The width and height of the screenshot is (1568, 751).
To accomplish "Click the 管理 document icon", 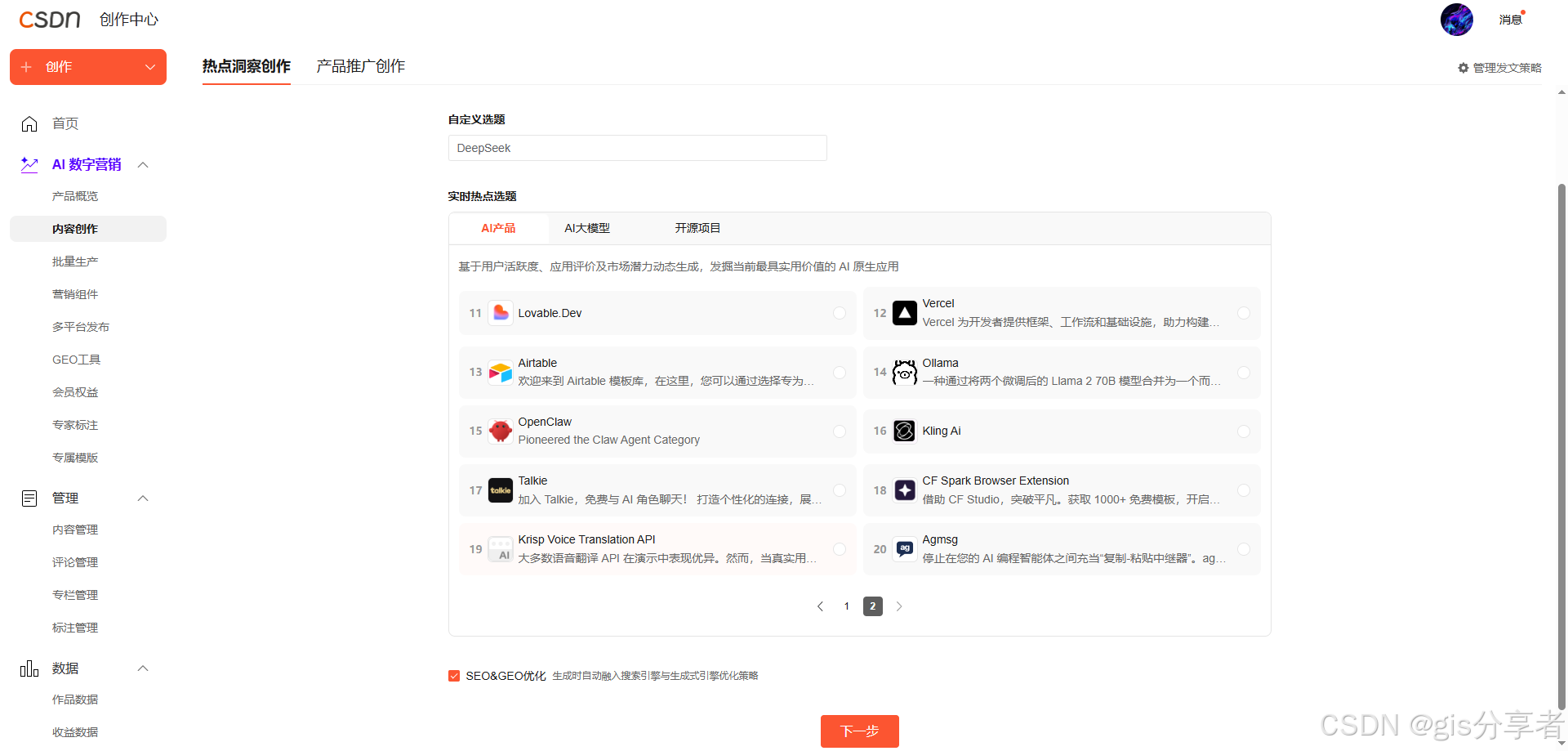I will [29, 498].
